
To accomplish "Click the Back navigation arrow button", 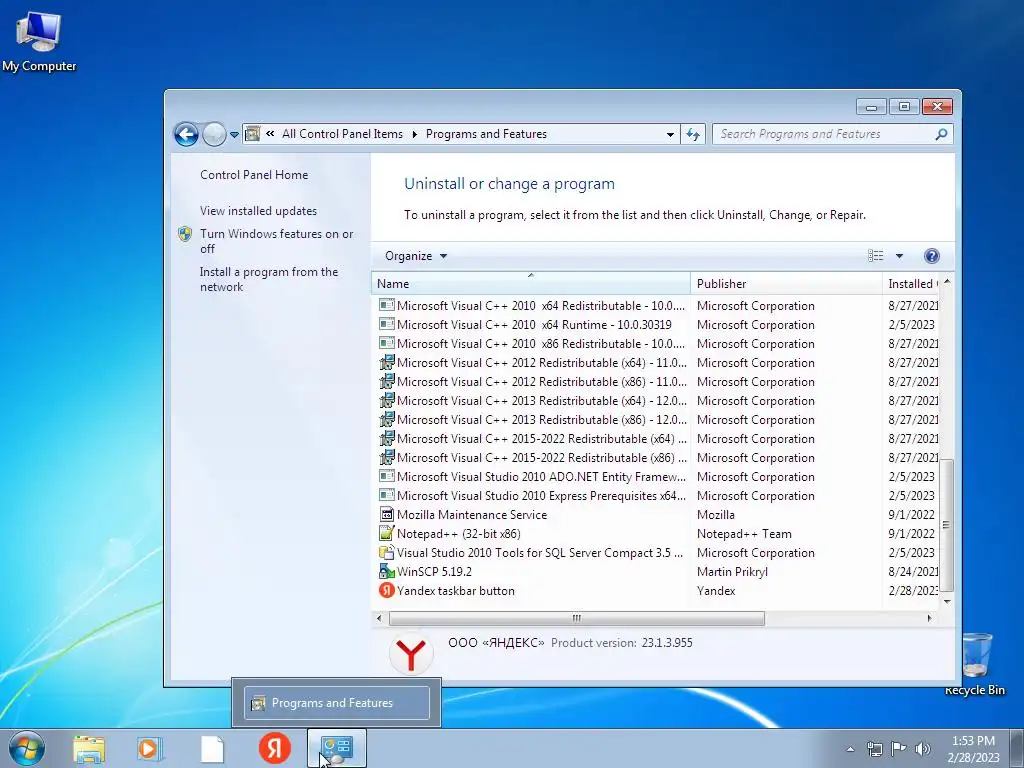I will pyautogui.click(x=186, y=135).
